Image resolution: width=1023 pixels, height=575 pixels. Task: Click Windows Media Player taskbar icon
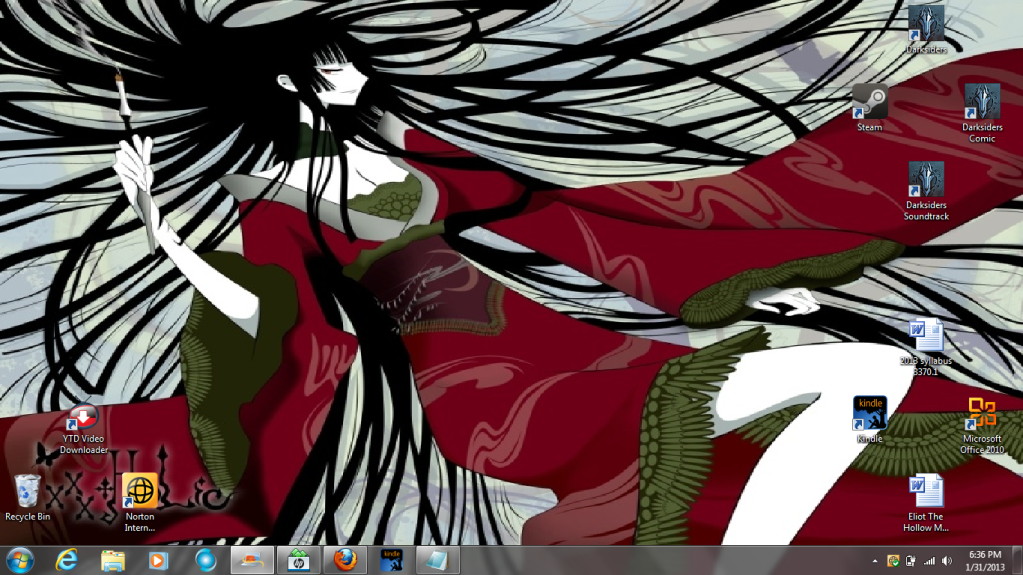tap(158, 560)
